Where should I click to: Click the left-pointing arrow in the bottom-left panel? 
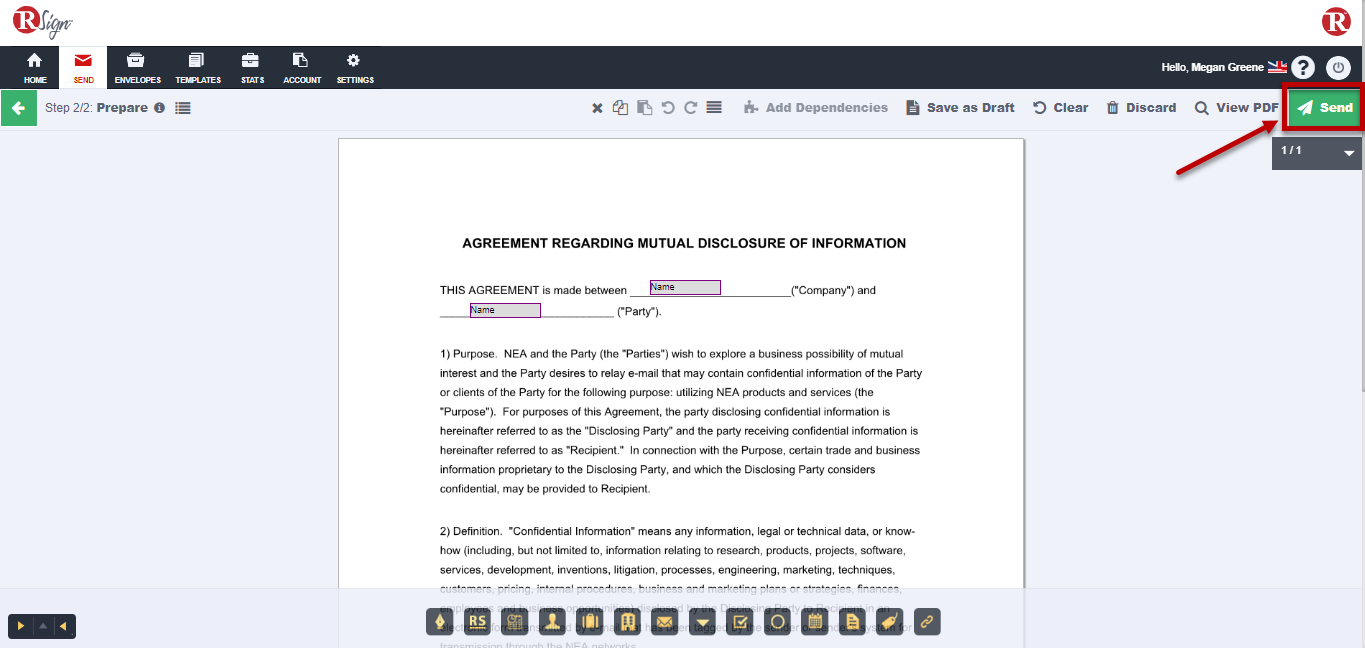coord(63,626)
